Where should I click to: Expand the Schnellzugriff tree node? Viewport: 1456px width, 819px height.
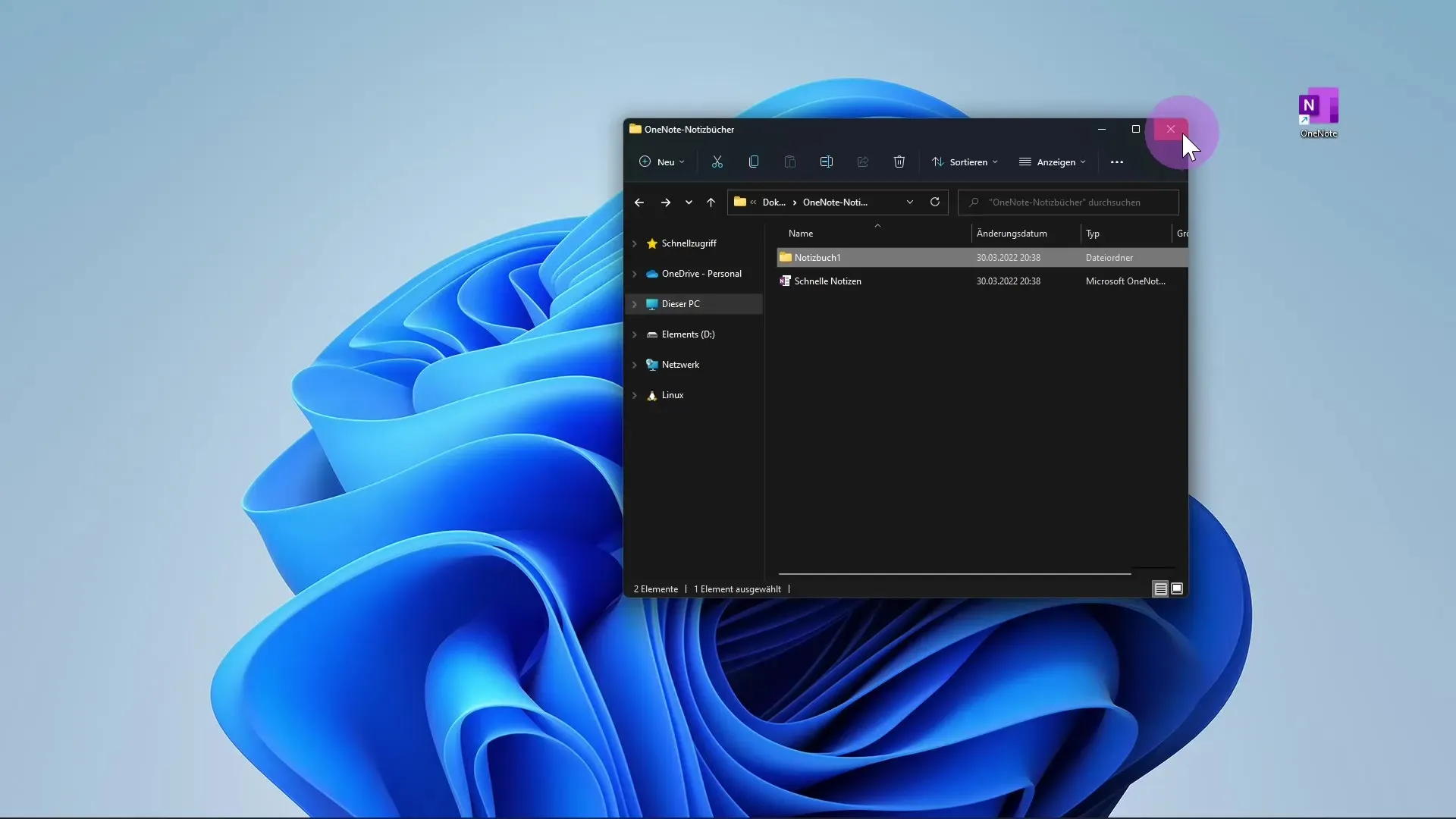pyautogui.click(x=635, y=243)
